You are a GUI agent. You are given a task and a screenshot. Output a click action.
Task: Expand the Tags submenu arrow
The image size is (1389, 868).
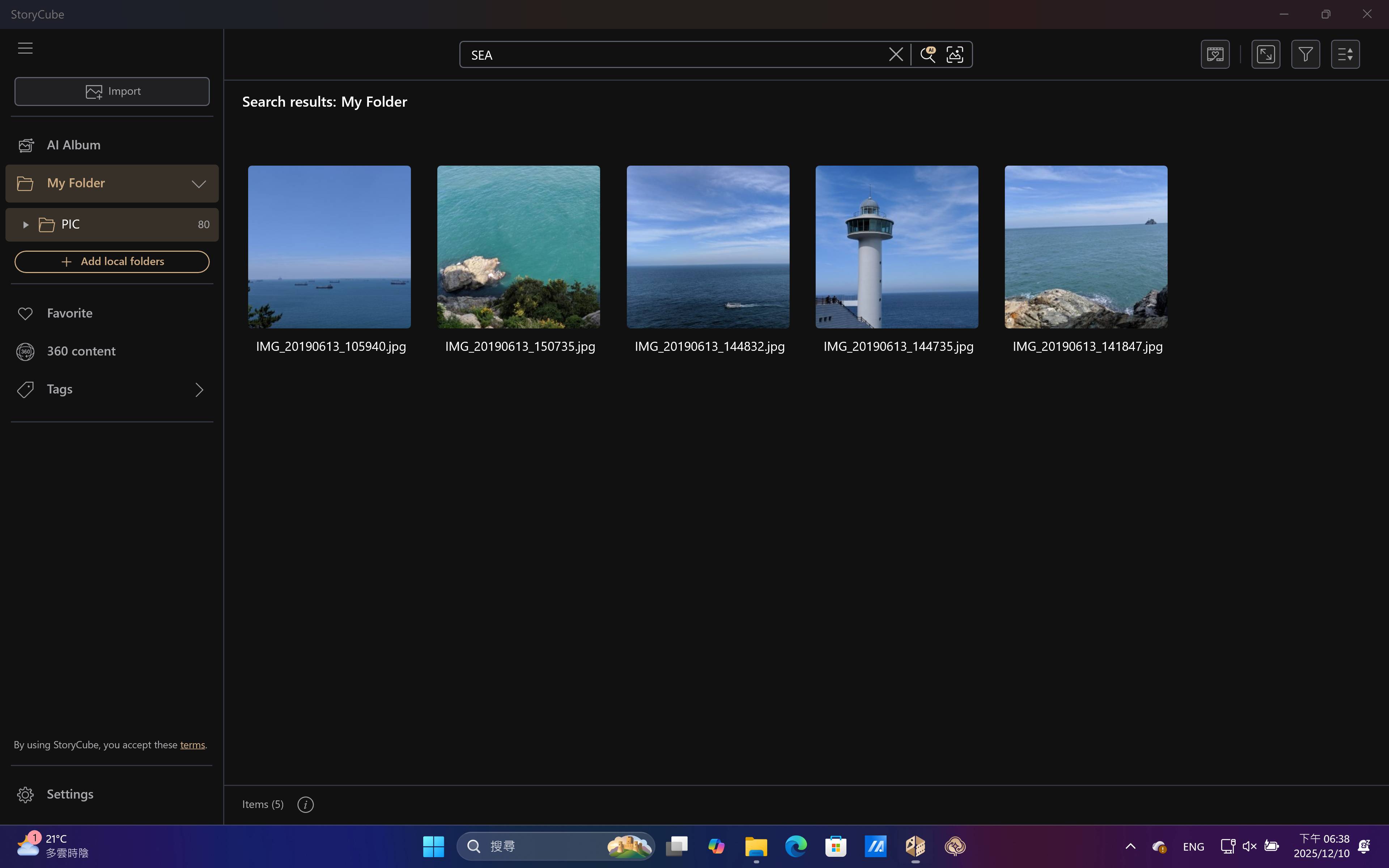coord(199,390)
